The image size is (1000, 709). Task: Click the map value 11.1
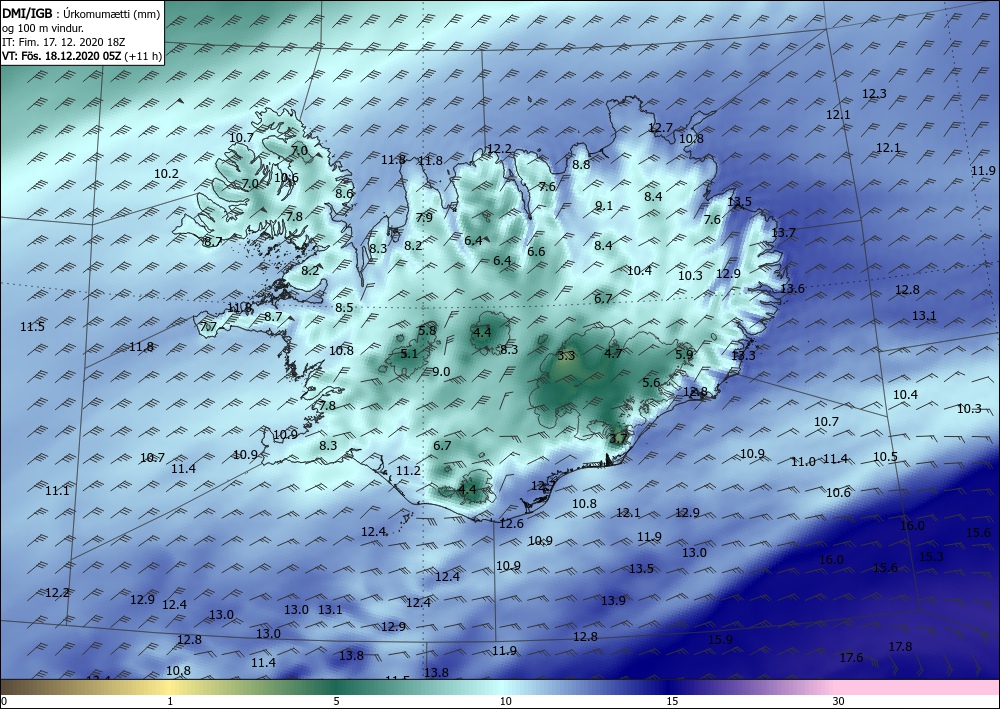coord(57,491)
